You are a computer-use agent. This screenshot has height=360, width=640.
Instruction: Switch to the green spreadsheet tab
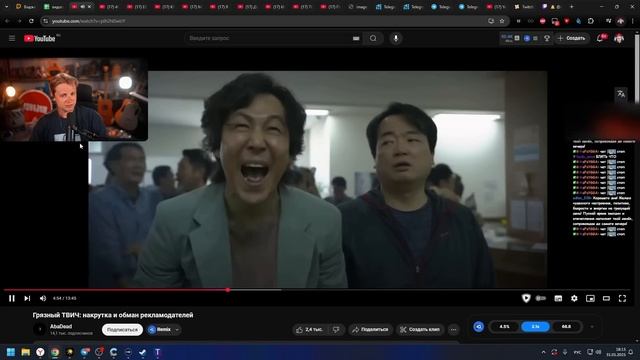(53, 7)
